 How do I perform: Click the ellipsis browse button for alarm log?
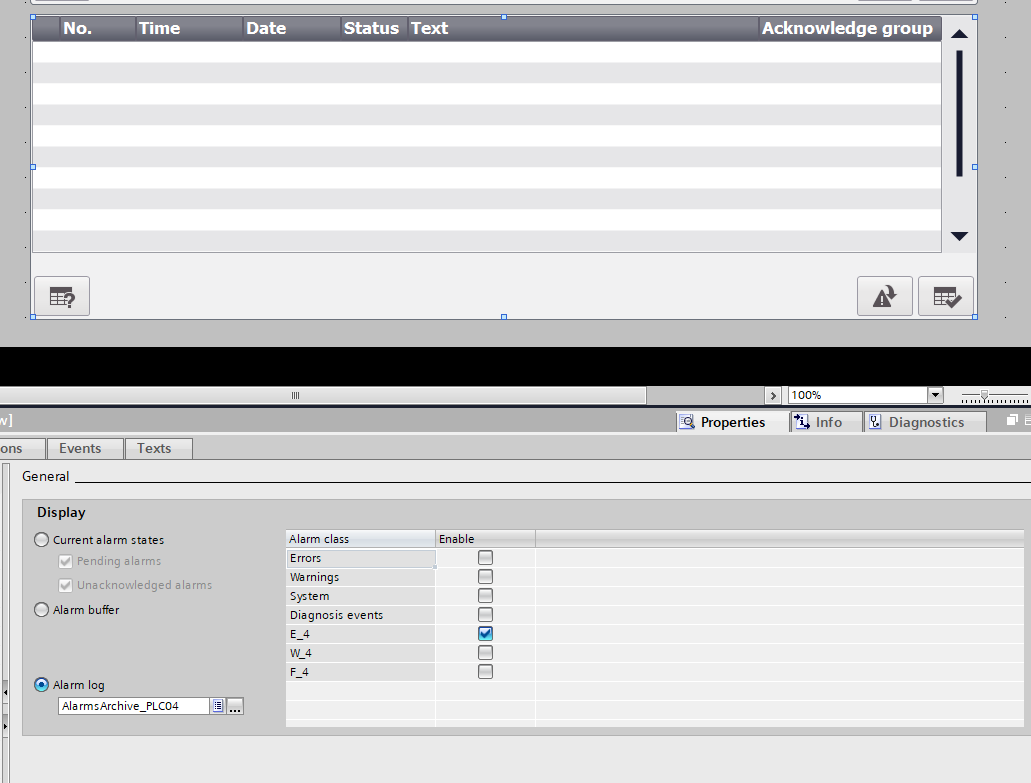click(235, 706)
